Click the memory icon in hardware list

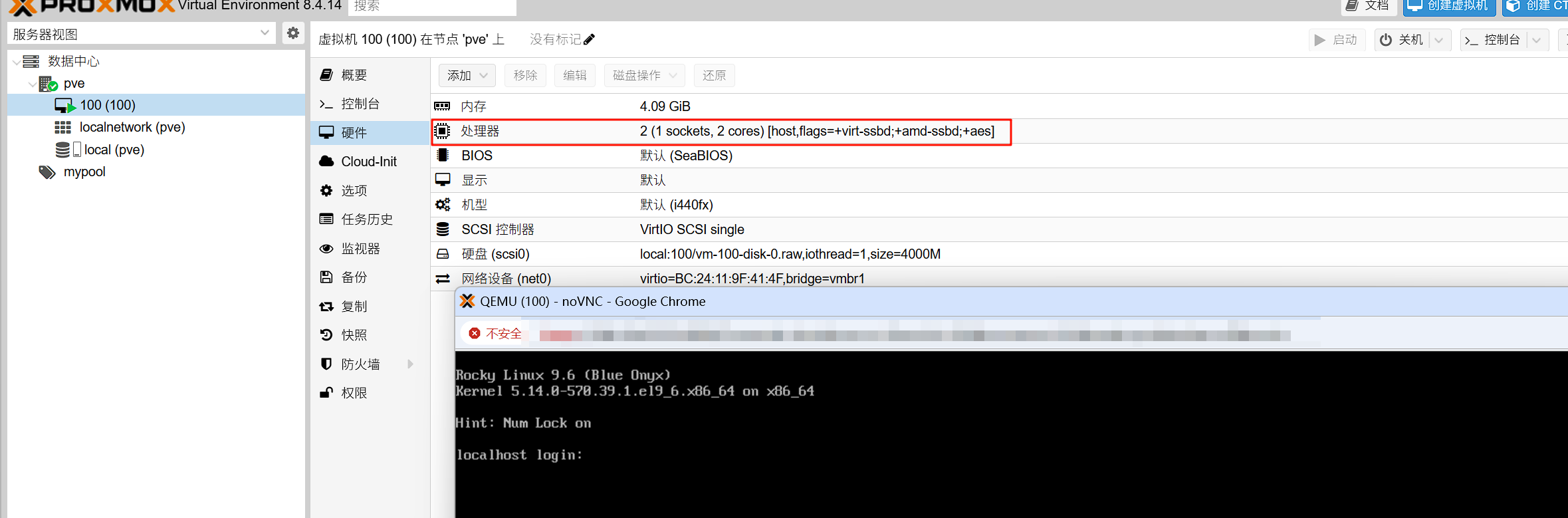(x=443, y=106)
